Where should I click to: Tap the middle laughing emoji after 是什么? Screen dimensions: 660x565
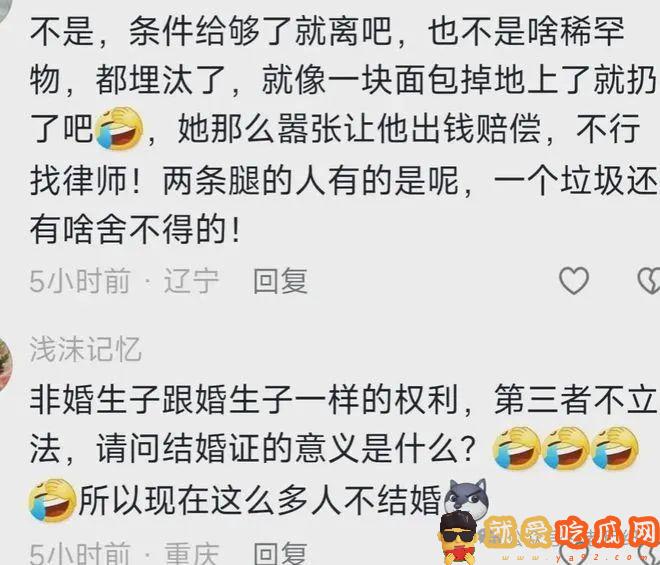(x=566, y=448)
